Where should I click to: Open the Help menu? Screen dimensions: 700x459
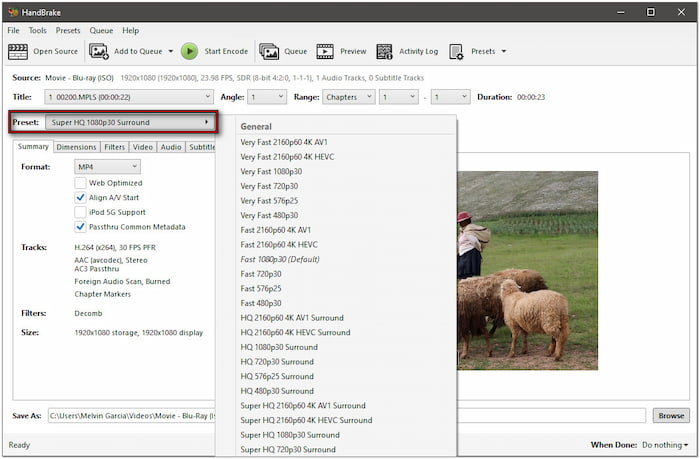(x=130, y=30)
